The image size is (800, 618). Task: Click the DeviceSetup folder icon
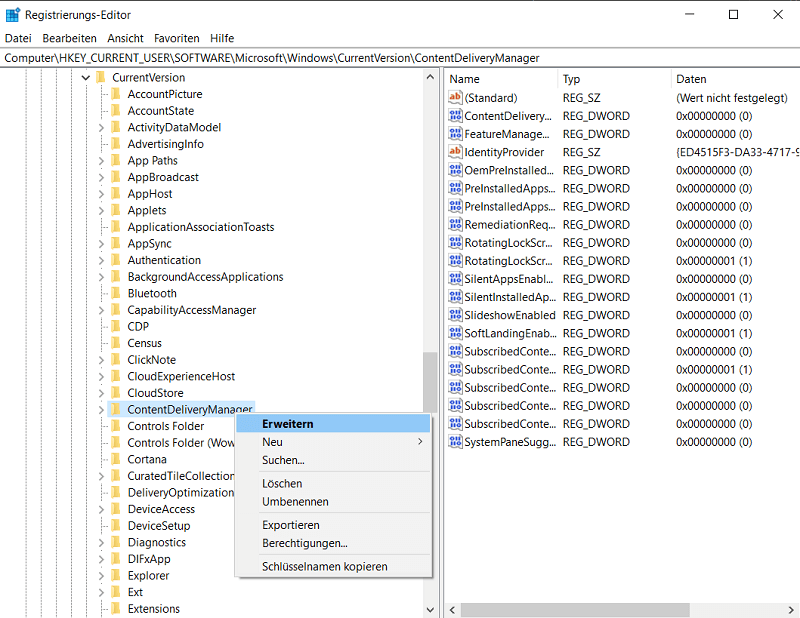pyautogui.click(x=116, y=526)
